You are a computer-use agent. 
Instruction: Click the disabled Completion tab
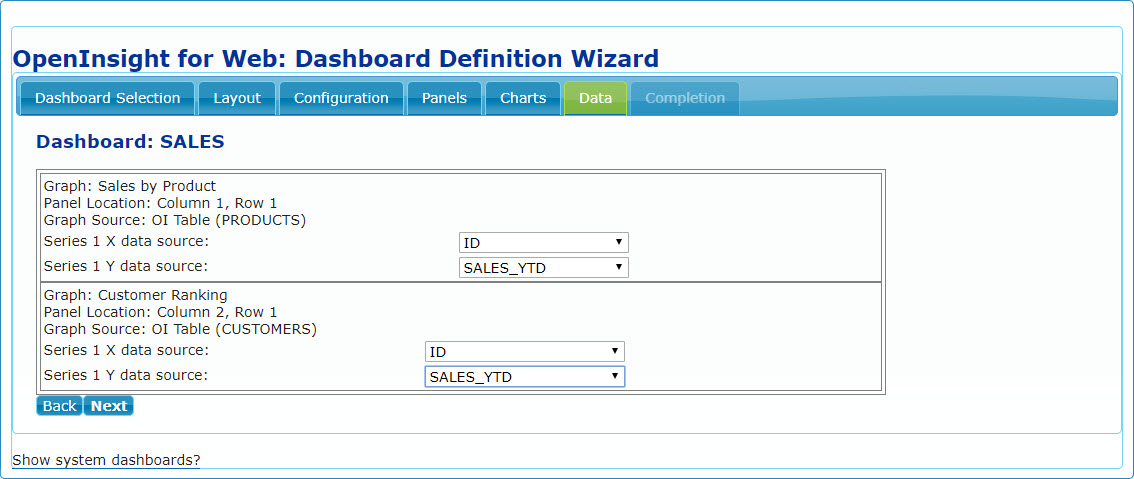tap(685, 98)
